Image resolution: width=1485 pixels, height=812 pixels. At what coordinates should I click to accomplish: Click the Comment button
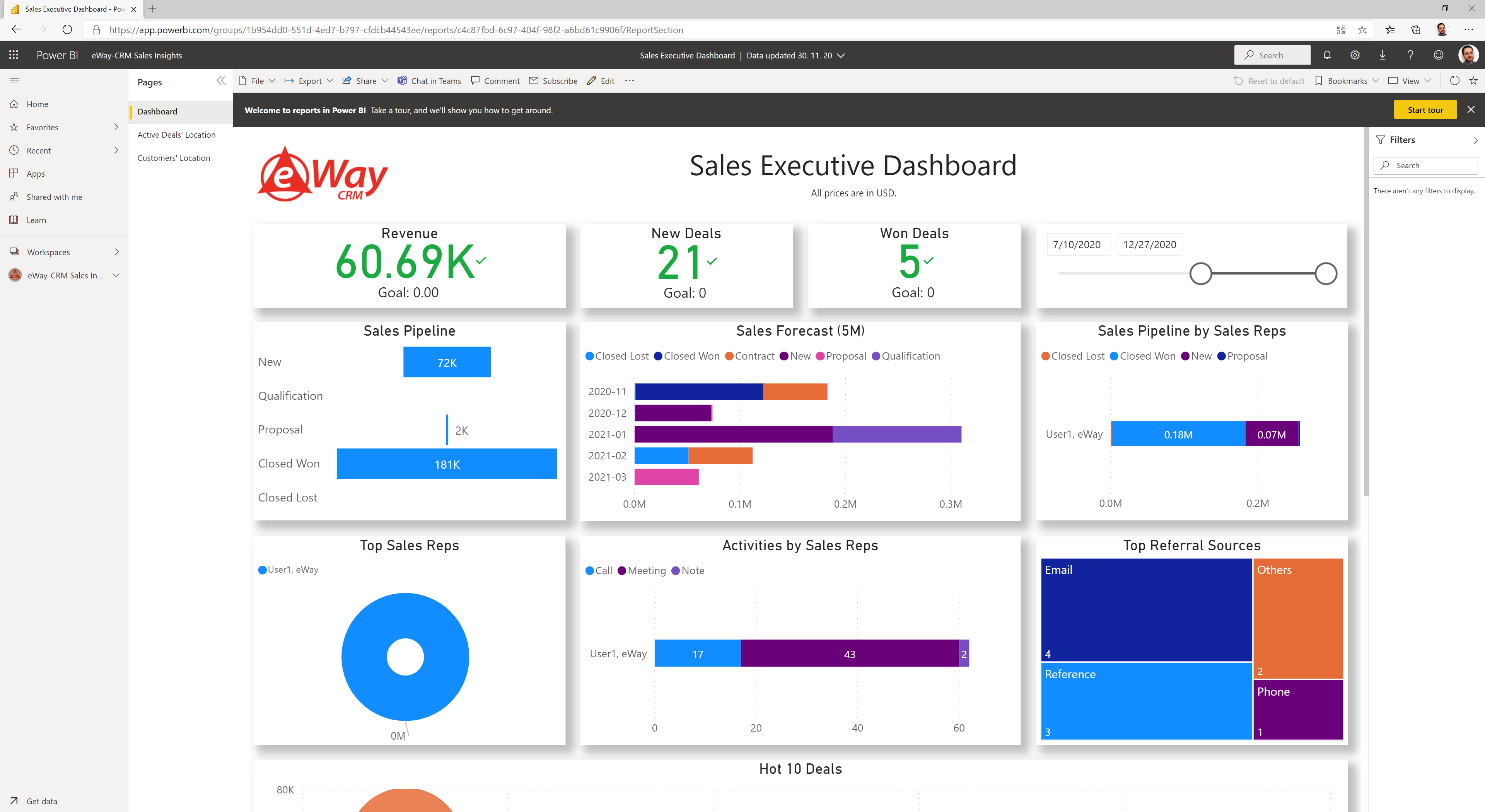click(x=495, y=81)
